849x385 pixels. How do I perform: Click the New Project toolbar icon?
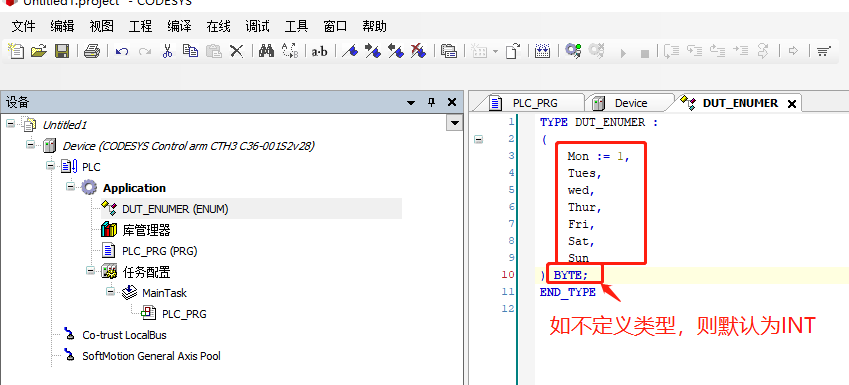tap(17, 51)
